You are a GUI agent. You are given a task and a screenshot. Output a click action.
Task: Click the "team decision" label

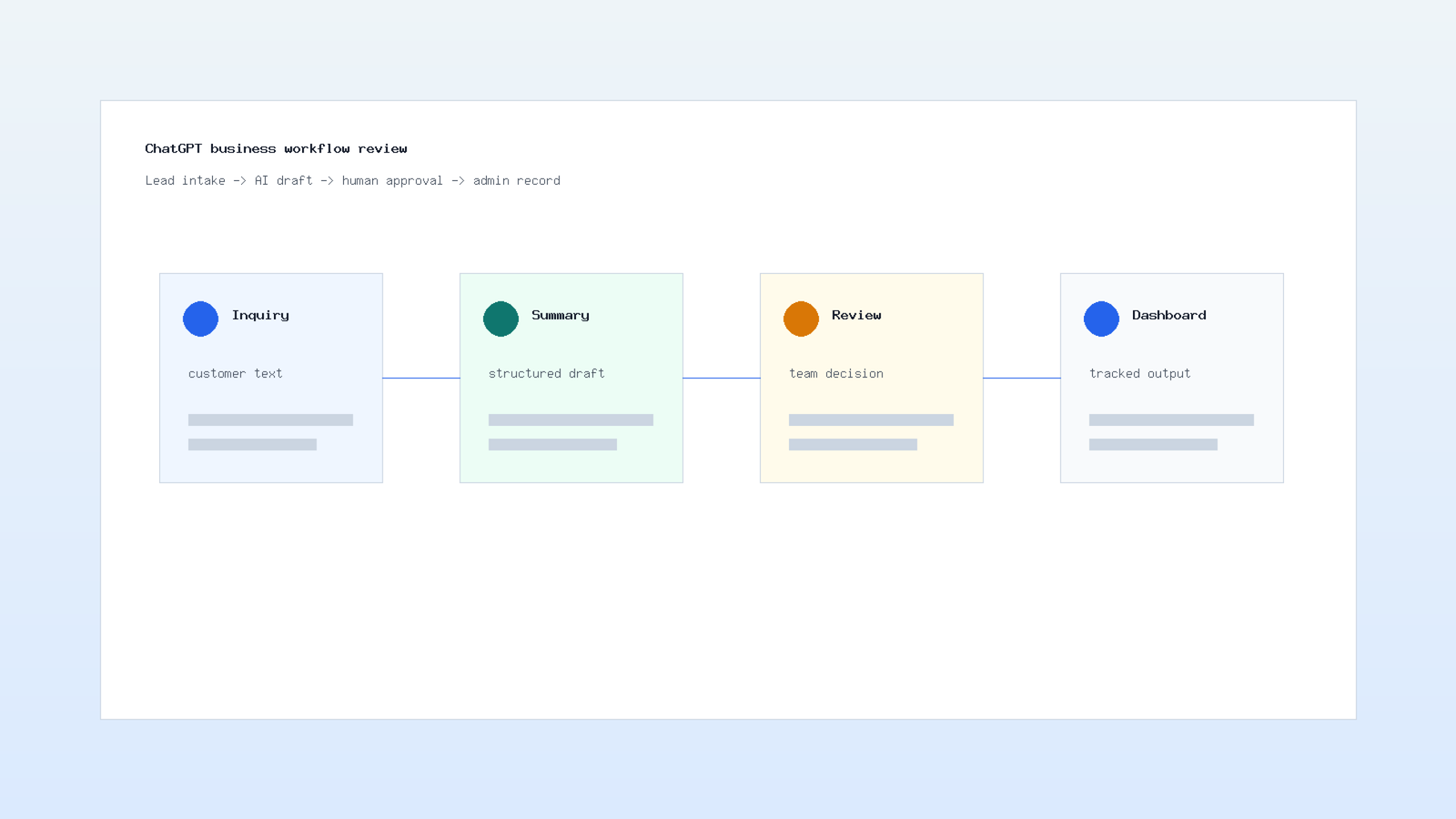836,373
